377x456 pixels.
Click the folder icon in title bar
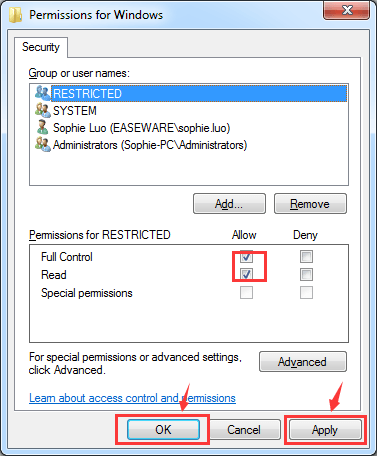15,15
